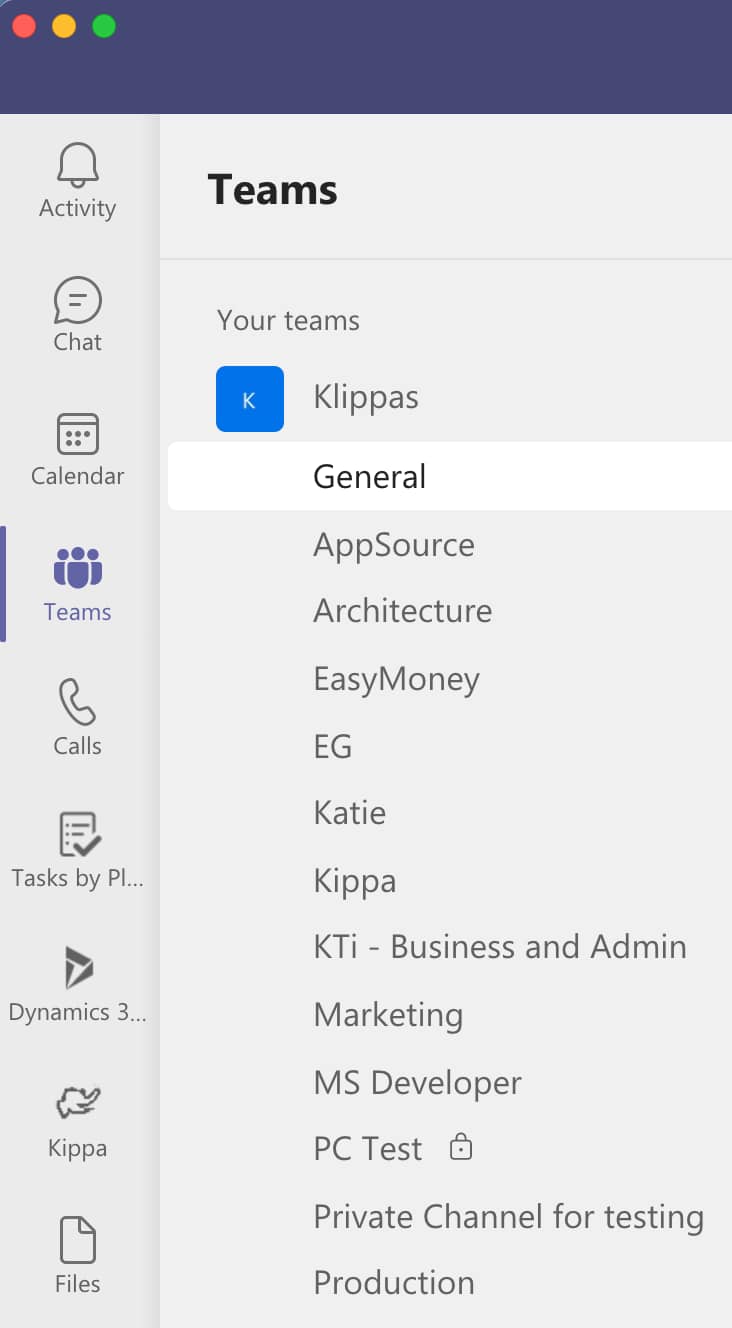Open the Activity bell icon
This screenshot has height=1328, width=732.
pyautogui.click(x=77, y=165)
